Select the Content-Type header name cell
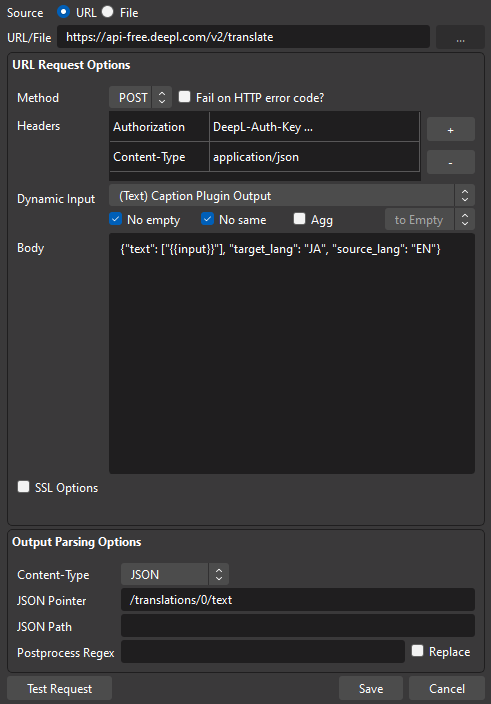The image size is (491, 704). (159, 157)
